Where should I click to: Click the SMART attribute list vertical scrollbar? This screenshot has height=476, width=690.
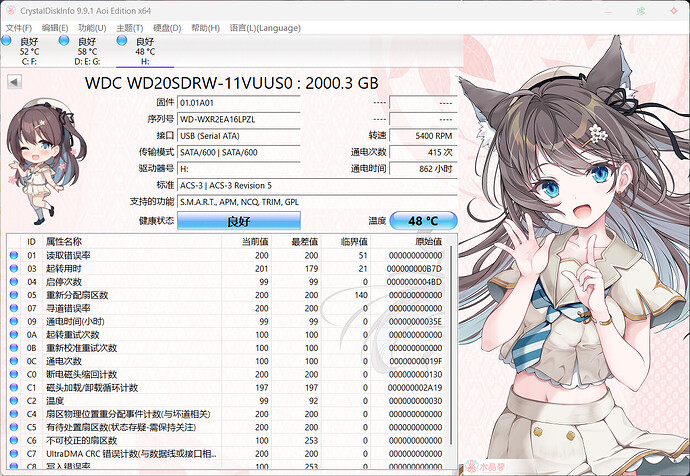click(x=451, y=345)
